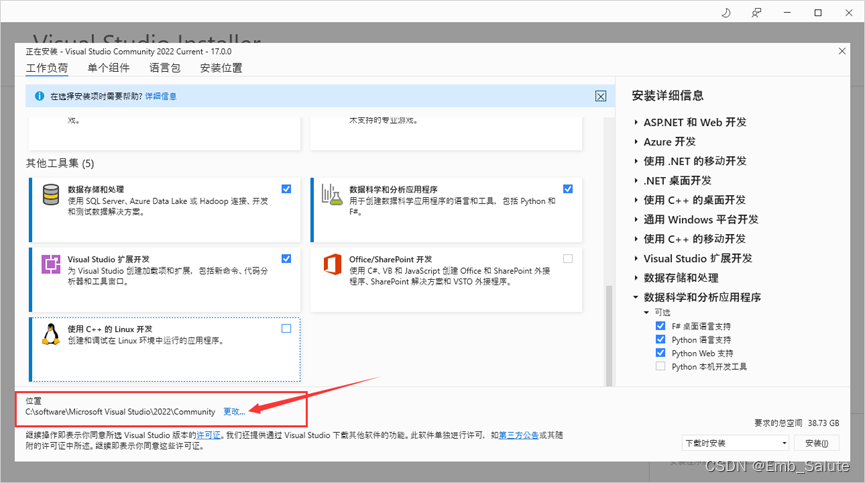Switch to 工作负荷 tab
Viewport: 865px width, 483px height.
pyautogui.click(x=47, y=68)
